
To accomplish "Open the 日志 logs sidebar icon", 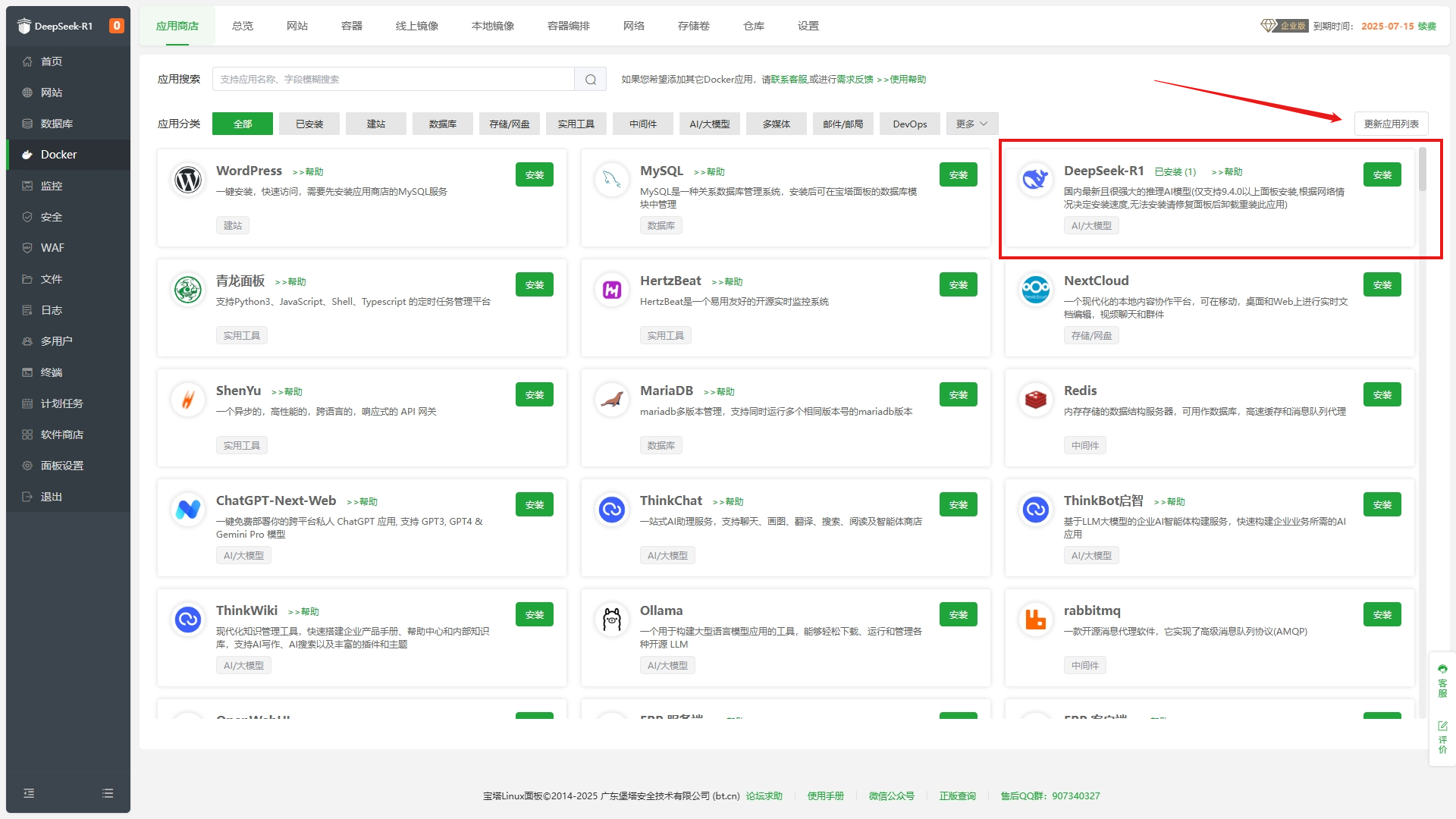I will coord(27,310).
